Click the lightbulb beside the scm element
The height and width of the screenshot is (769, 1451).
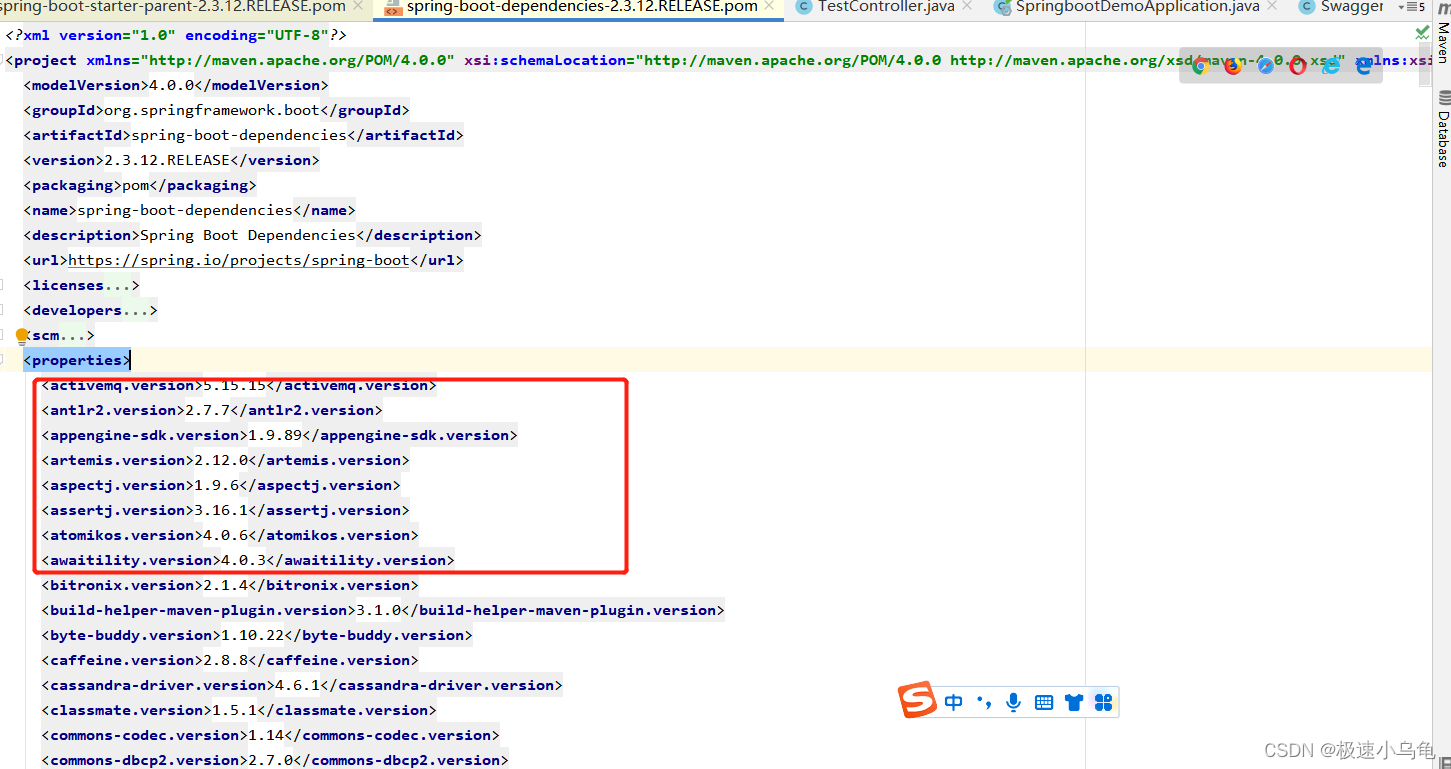point(22,334)
